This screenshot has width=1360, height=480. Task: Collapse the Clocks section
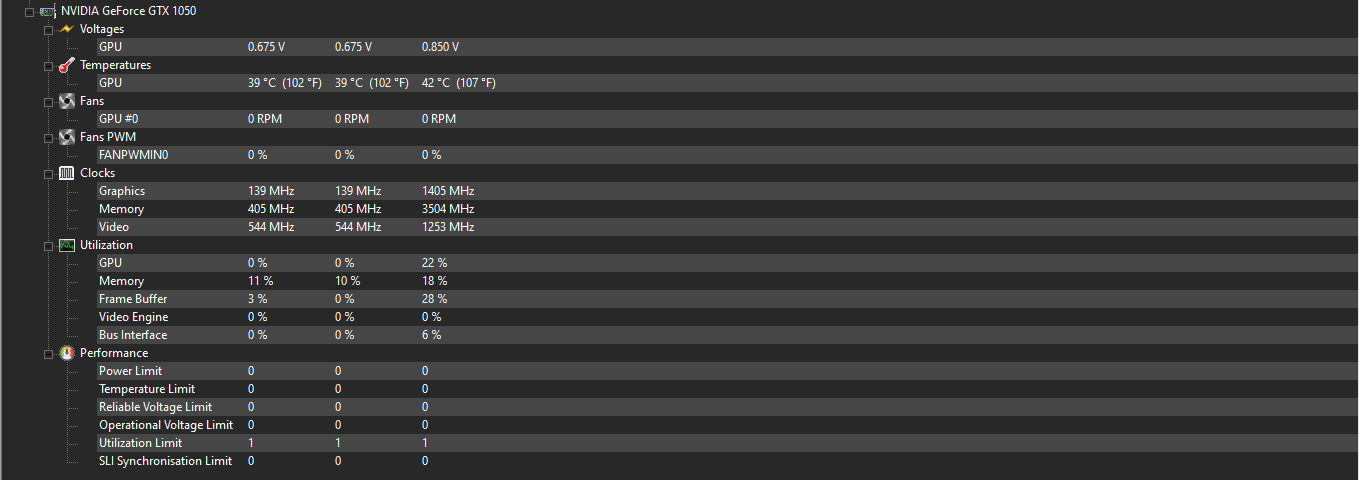(x=48, y=174)
